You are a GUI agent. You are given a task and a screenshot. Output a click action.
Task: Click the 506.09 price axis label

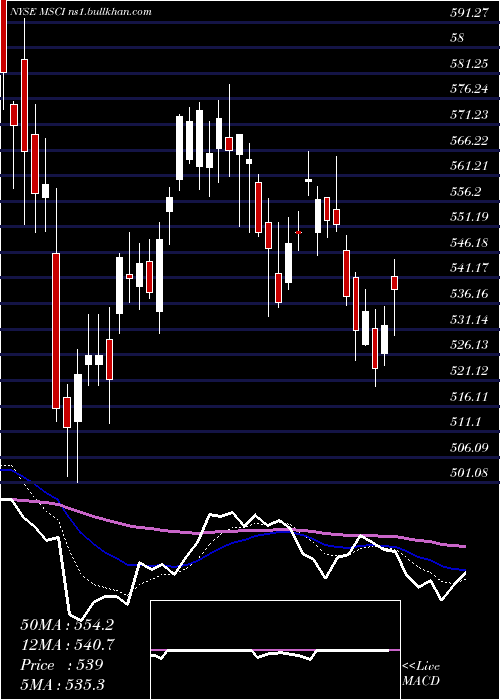pyautogui.click(x=469, y=448)
